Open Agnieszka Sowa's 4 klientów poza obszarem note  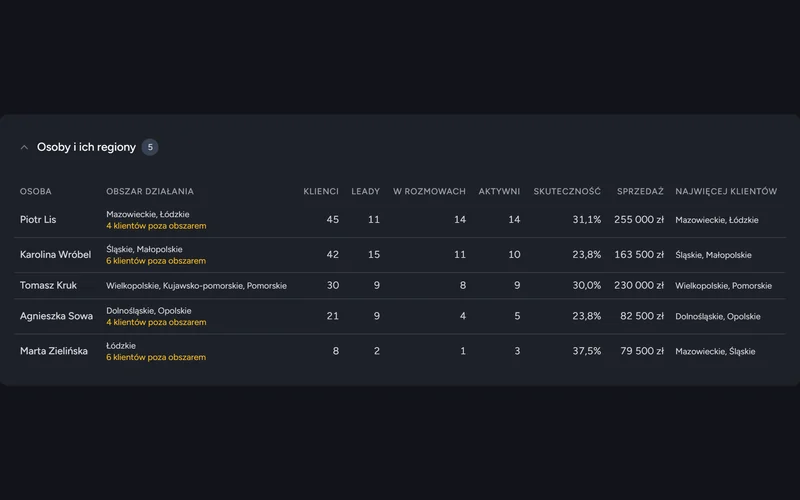[x=156, y=322]
